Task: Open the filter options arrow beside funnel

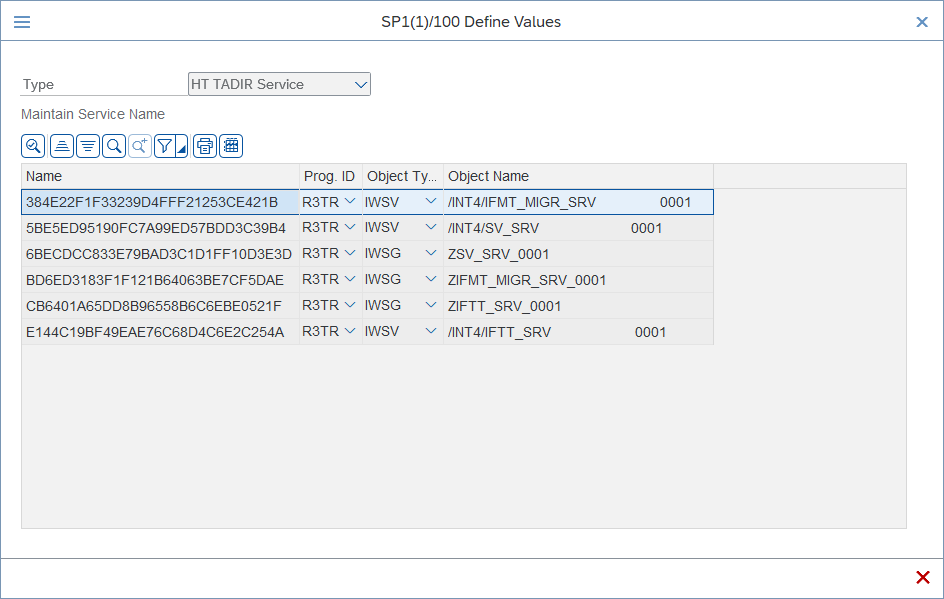Action: click(x=182, y=146)
